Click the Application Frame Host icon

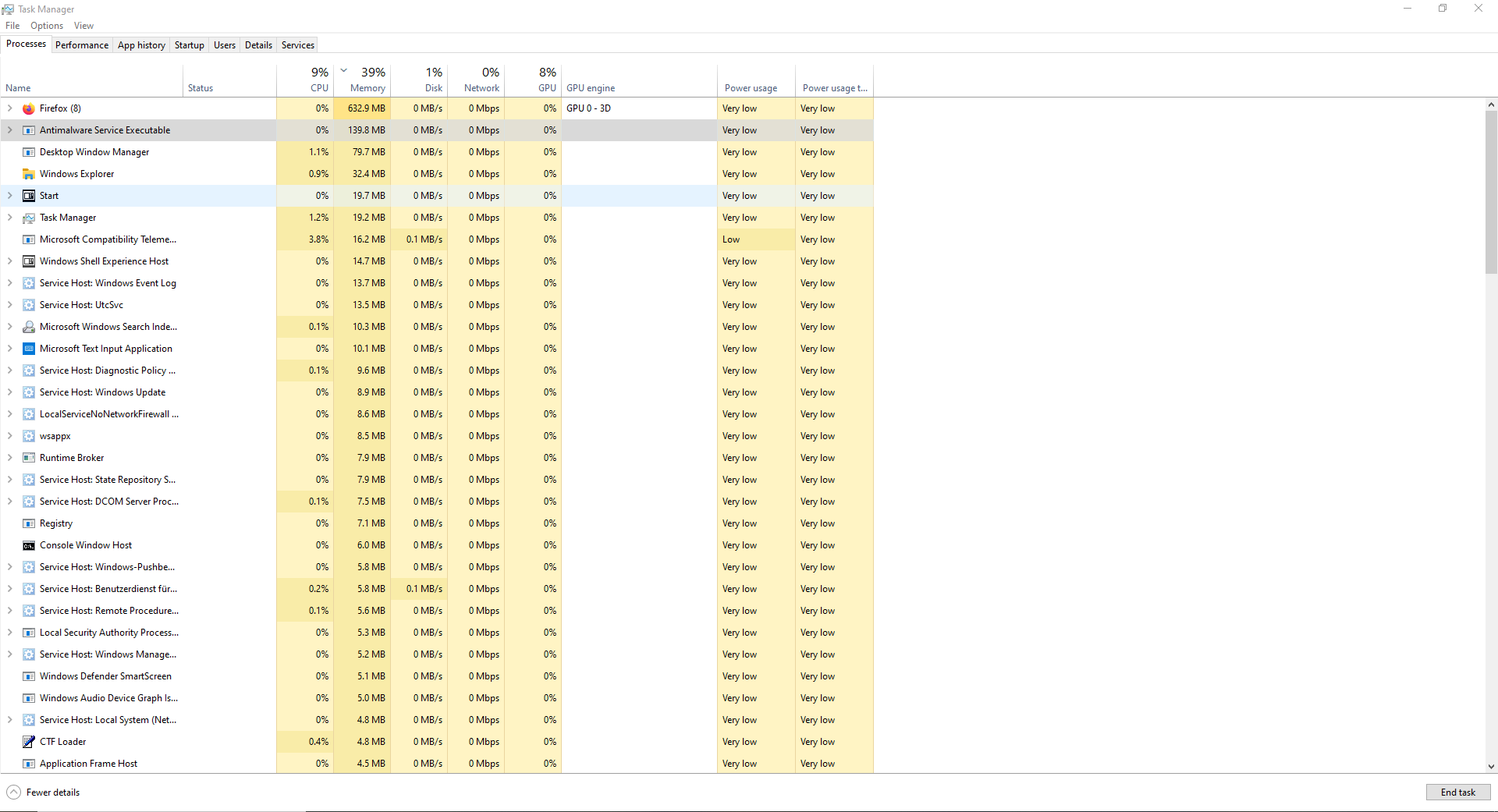[29, 764]
